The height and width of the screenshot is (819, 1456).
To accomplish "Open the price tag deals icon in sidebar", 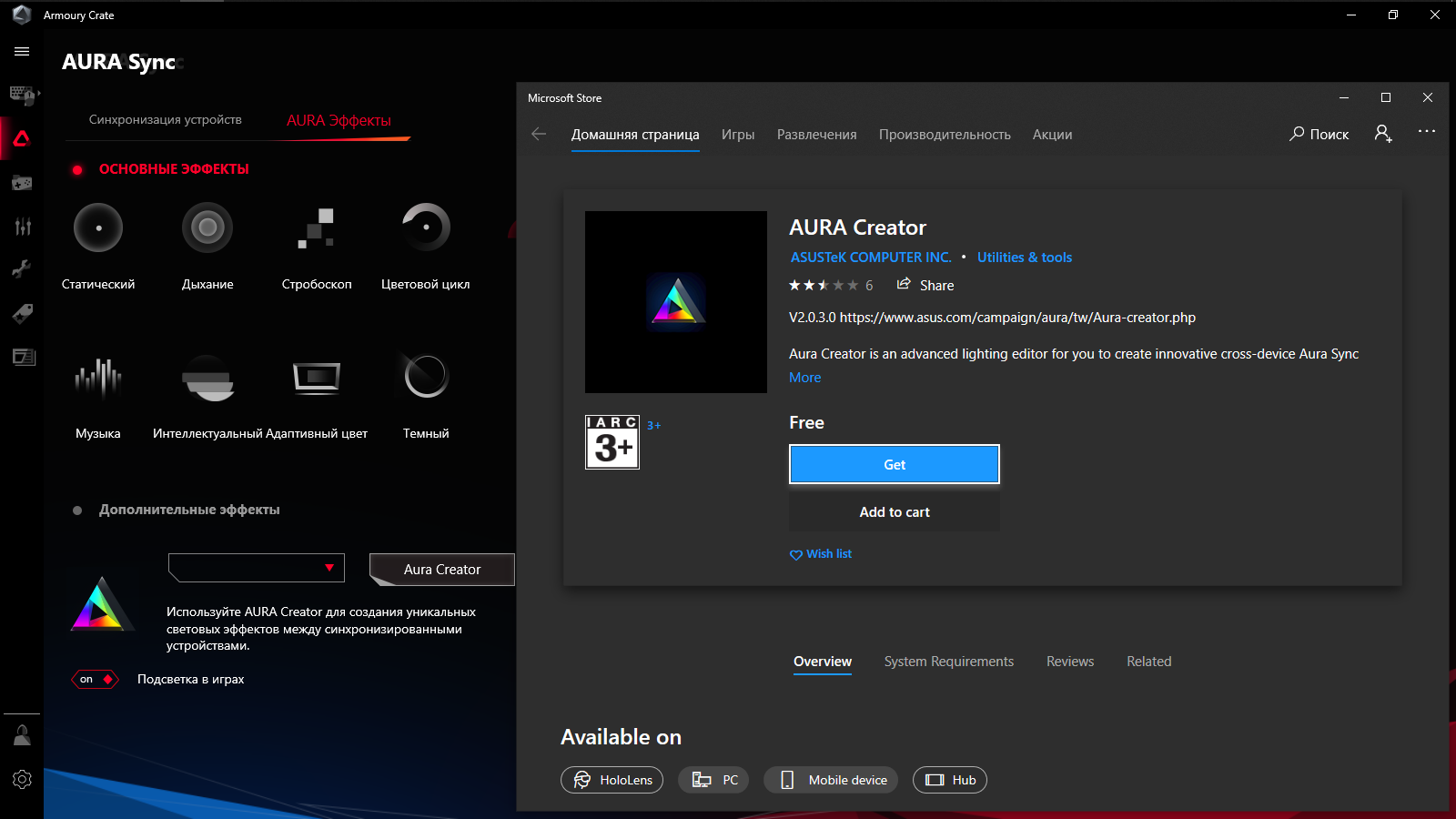I will point(22,314).
